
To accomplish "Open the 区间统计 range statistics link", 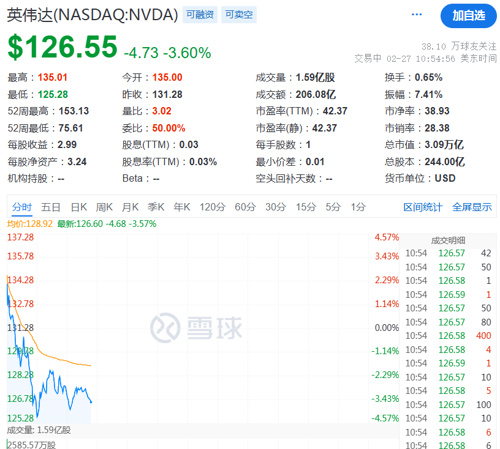I will coord(423,207).
